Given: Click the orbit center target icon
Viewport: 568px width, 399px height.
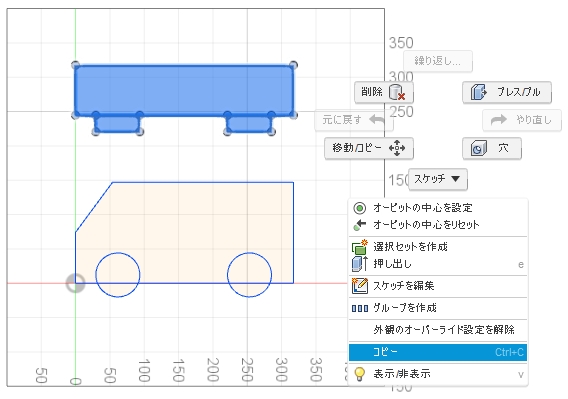Looking at the screenshot, I should pyautogui.click(x=359, y=208).
